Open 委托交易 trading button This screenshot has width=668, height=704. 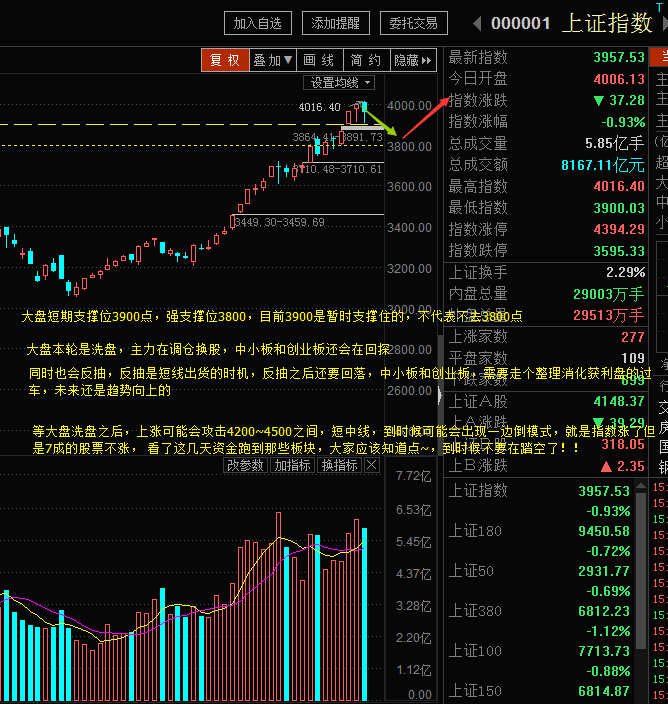pos(414,23)
